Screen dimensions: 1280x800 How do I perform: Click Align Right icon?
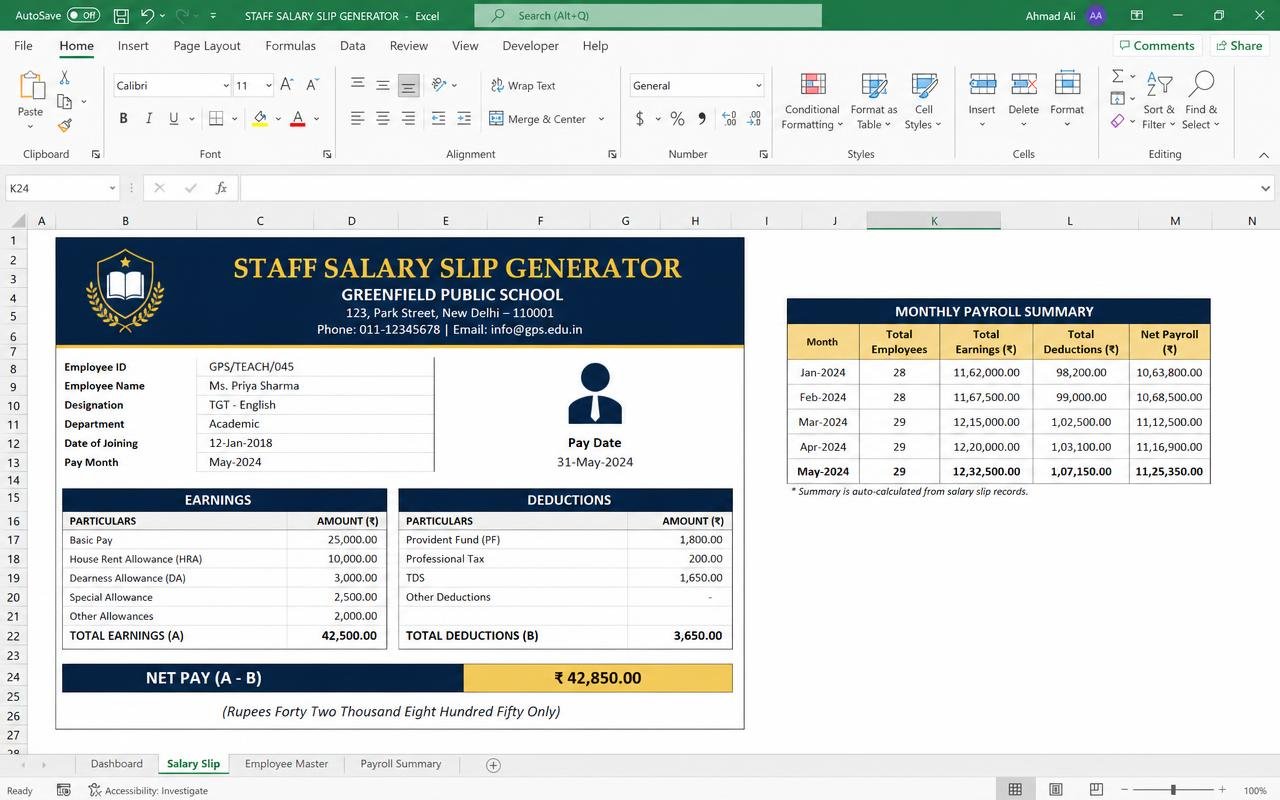pos(408,118)
